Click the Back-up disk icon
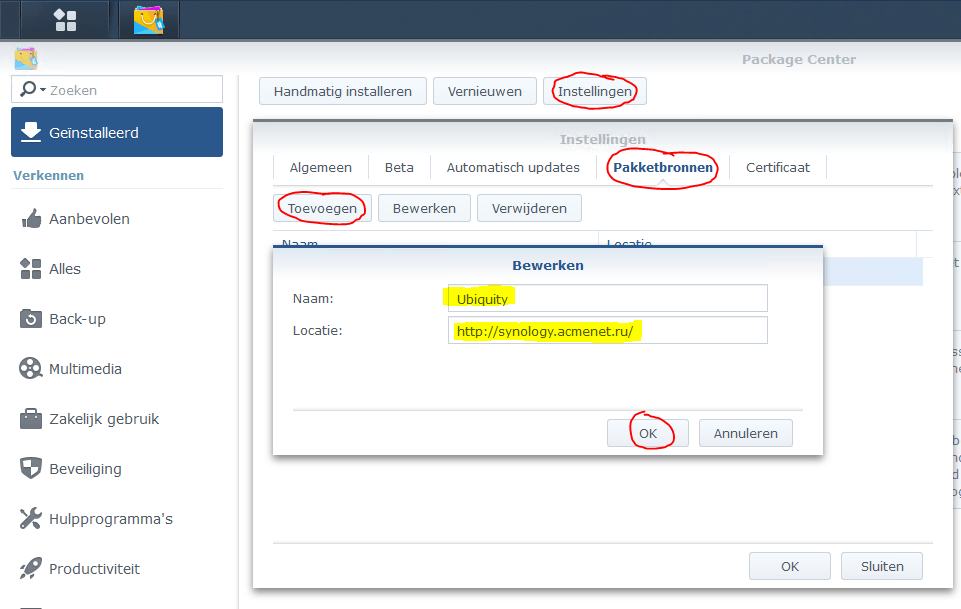Screen dimensions: 961x609 [x=31, y=319]
